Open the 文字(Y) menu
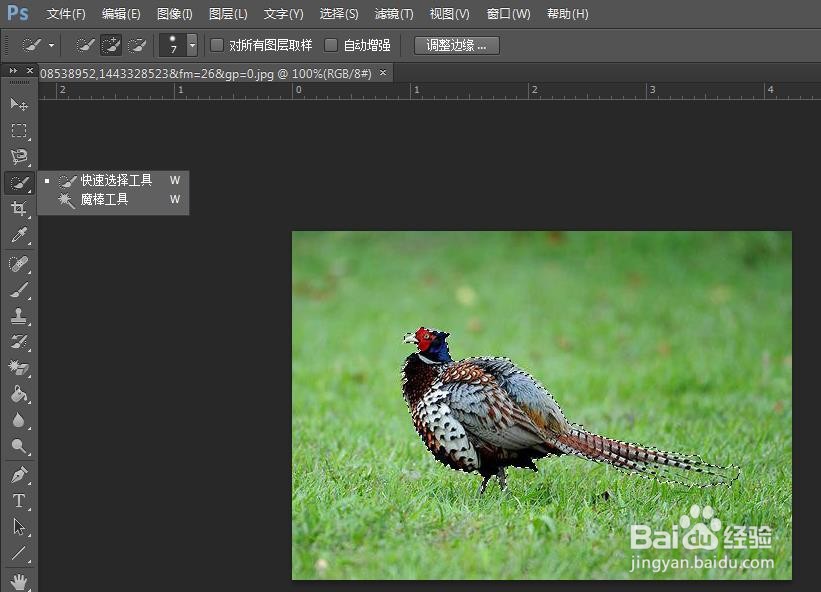 coord(283,14)
